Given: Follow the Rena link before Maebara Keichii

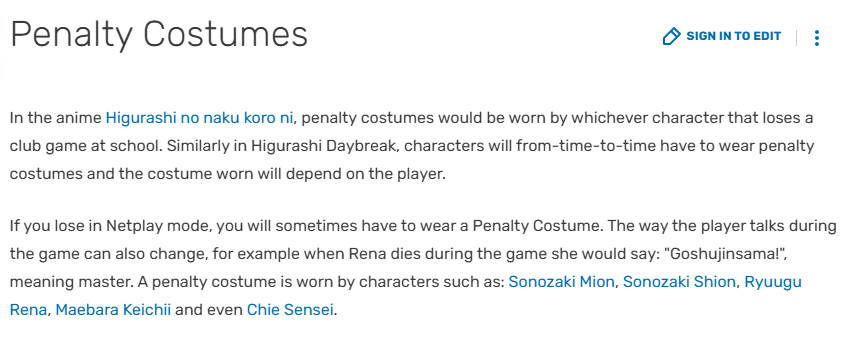Looking at the screenshot, I should (x=28, y=311).
